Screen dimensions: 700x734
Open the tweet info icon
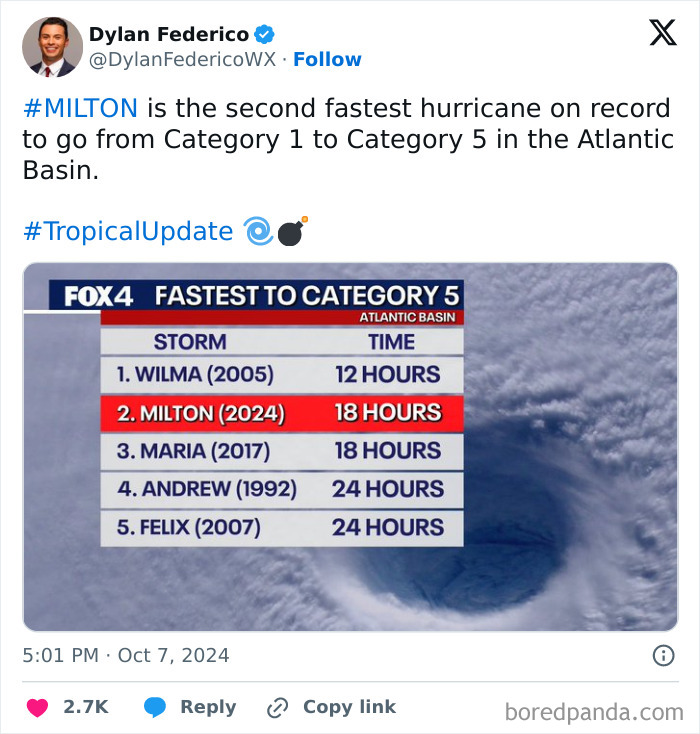click(662, 656)
